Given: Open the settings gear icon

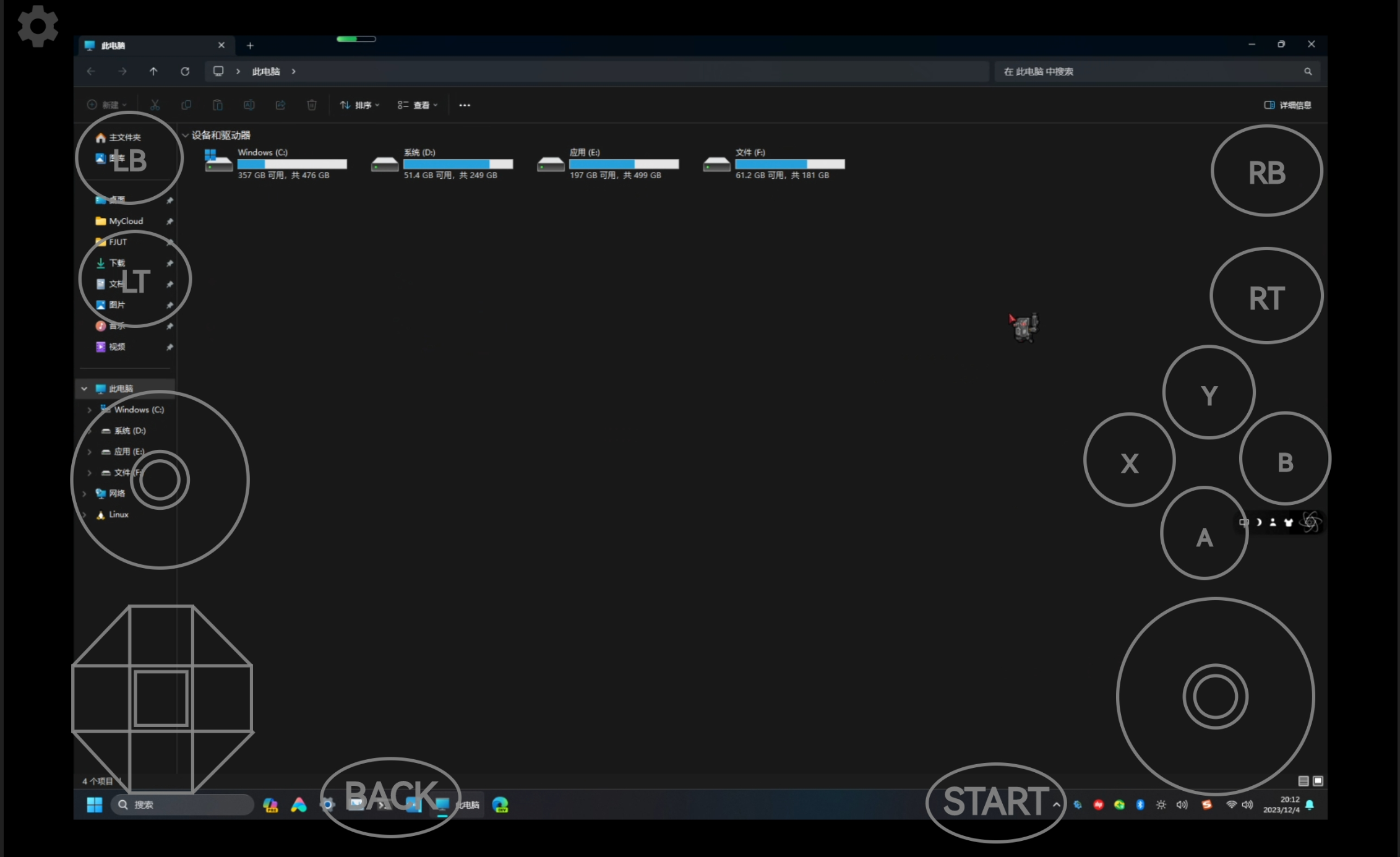Looking at the screenshot, I should tap(38, 26).
